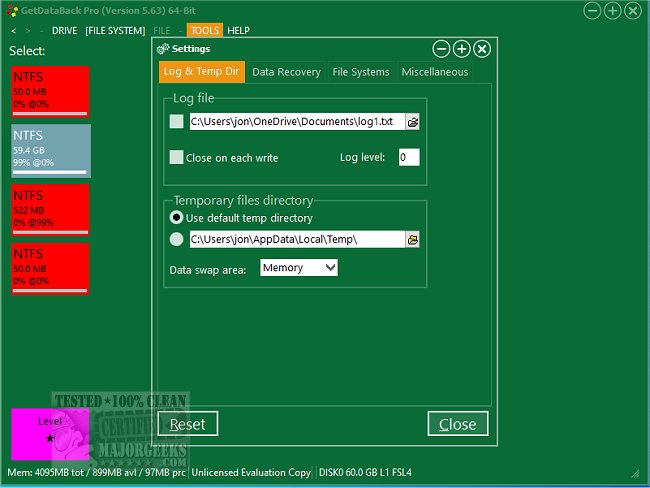Viewport: 650px width, 488px height.
Task: Toggle Close on each write checkbox
Action: [x=177, y=157]
